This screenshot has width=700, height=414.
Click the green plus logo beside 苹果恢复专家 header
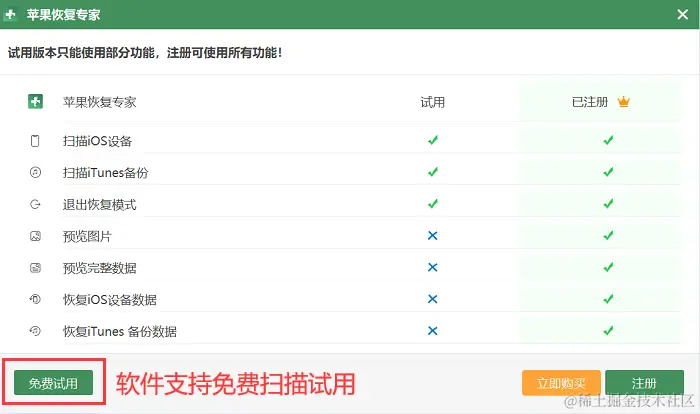pyautogui.click(x=35, y=101)
